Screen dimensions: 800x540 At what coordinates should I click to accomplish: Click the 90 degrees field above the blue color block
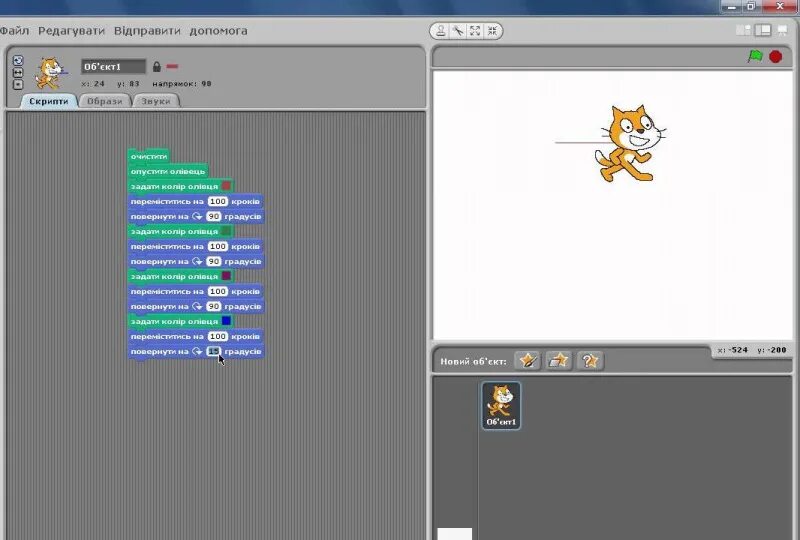click(214, 306)
